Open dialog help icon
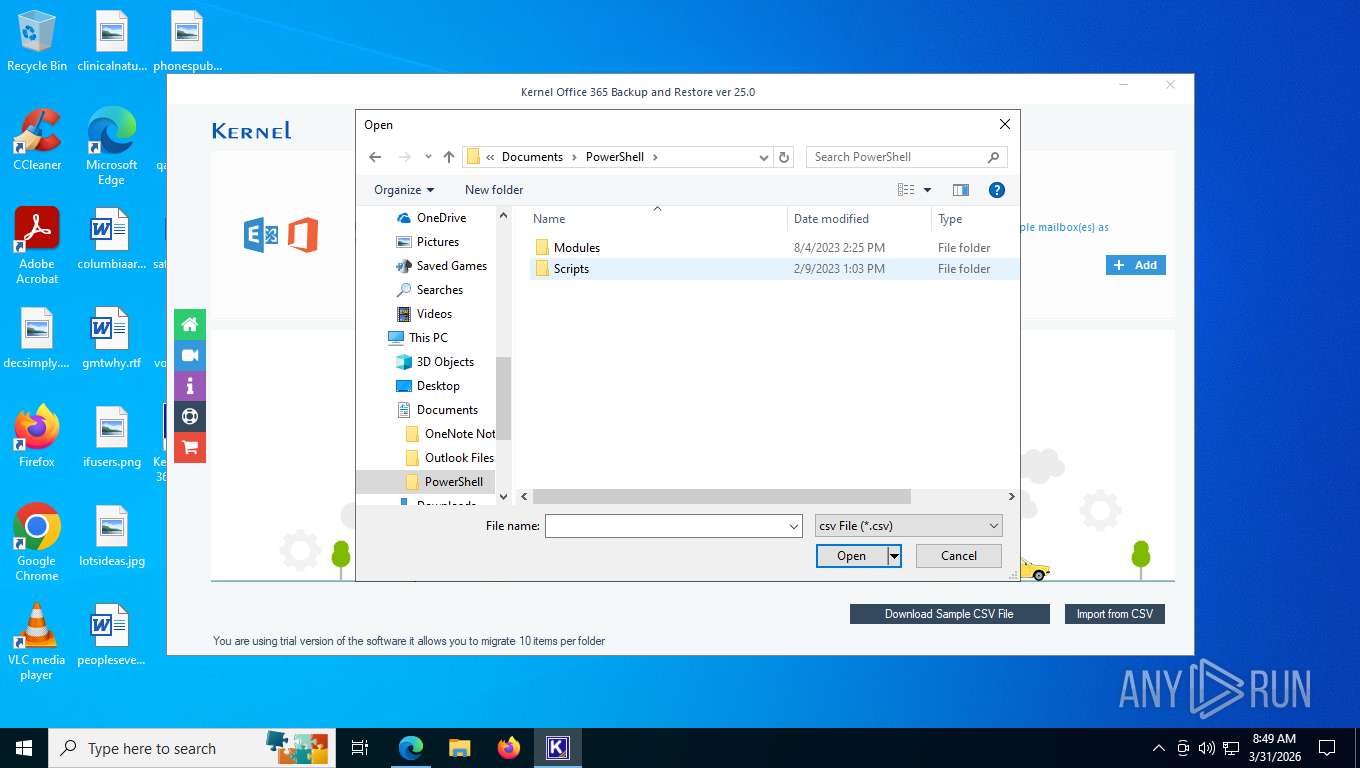The width and height of the screenshot is (1360, 768). (996, 190)
